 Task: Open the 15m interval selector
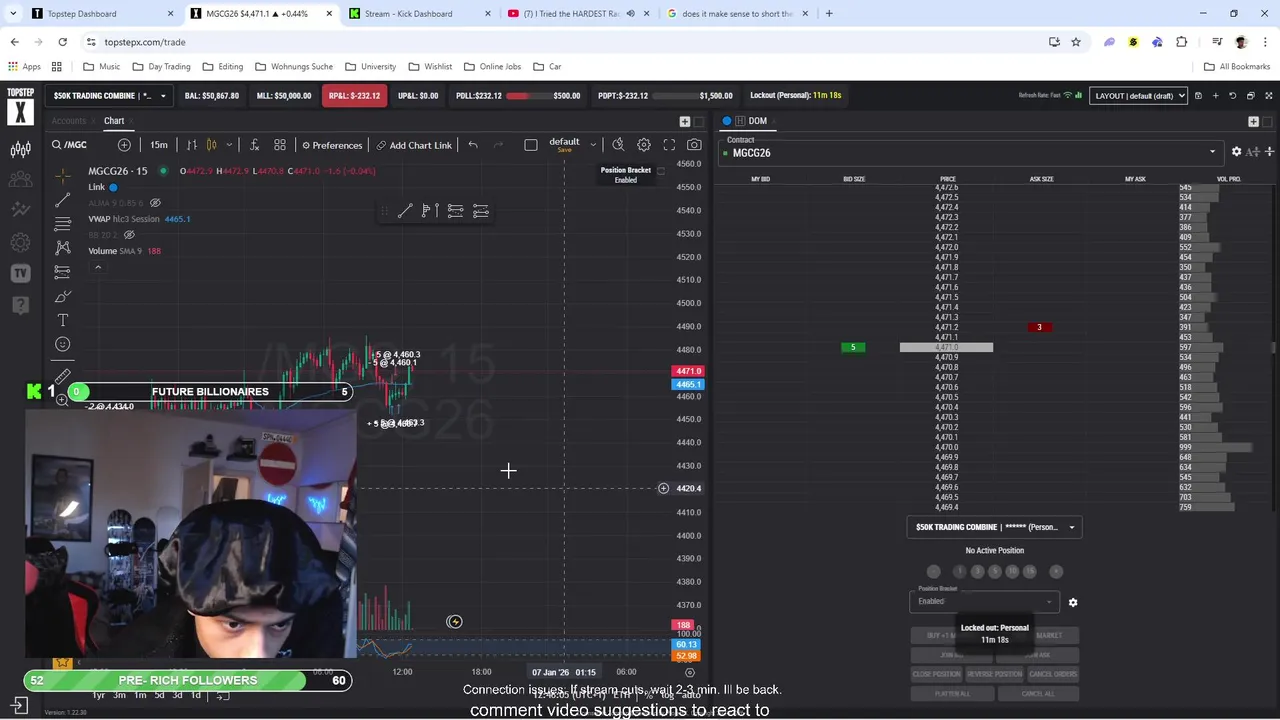point(159,145)
